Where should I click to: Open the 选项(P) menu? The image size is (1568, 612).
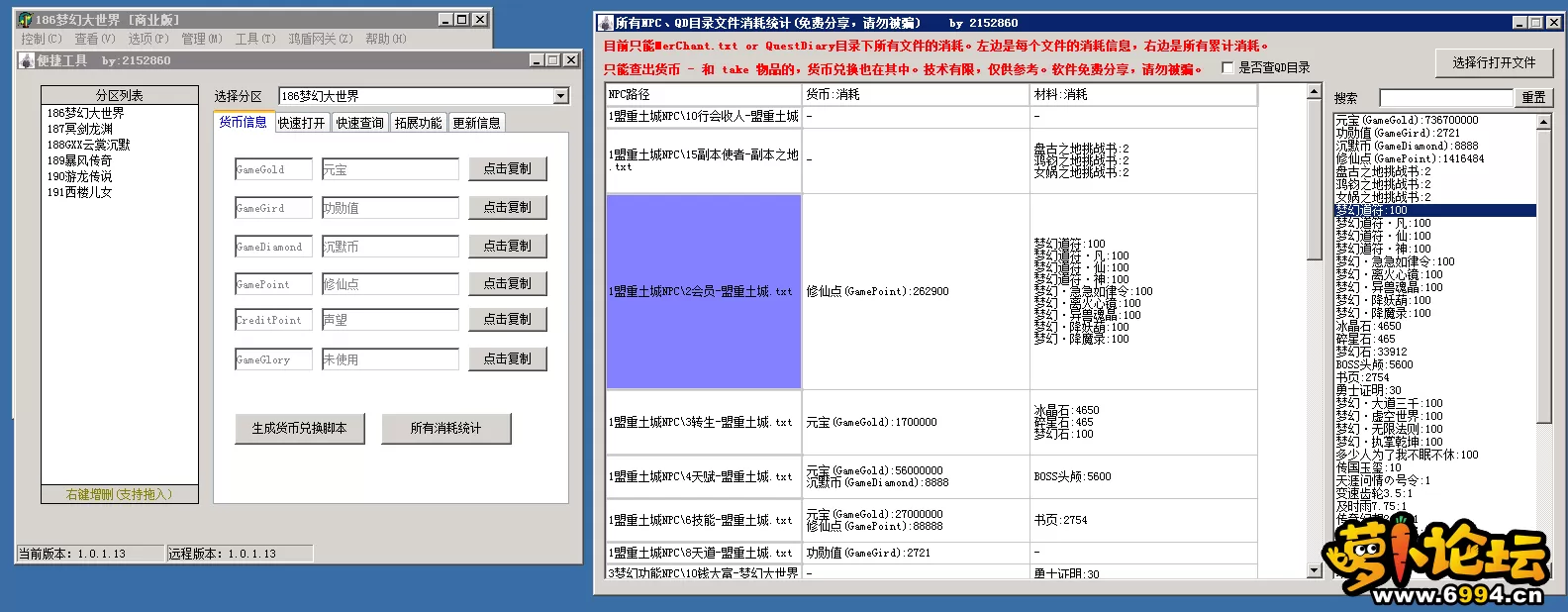148,39
